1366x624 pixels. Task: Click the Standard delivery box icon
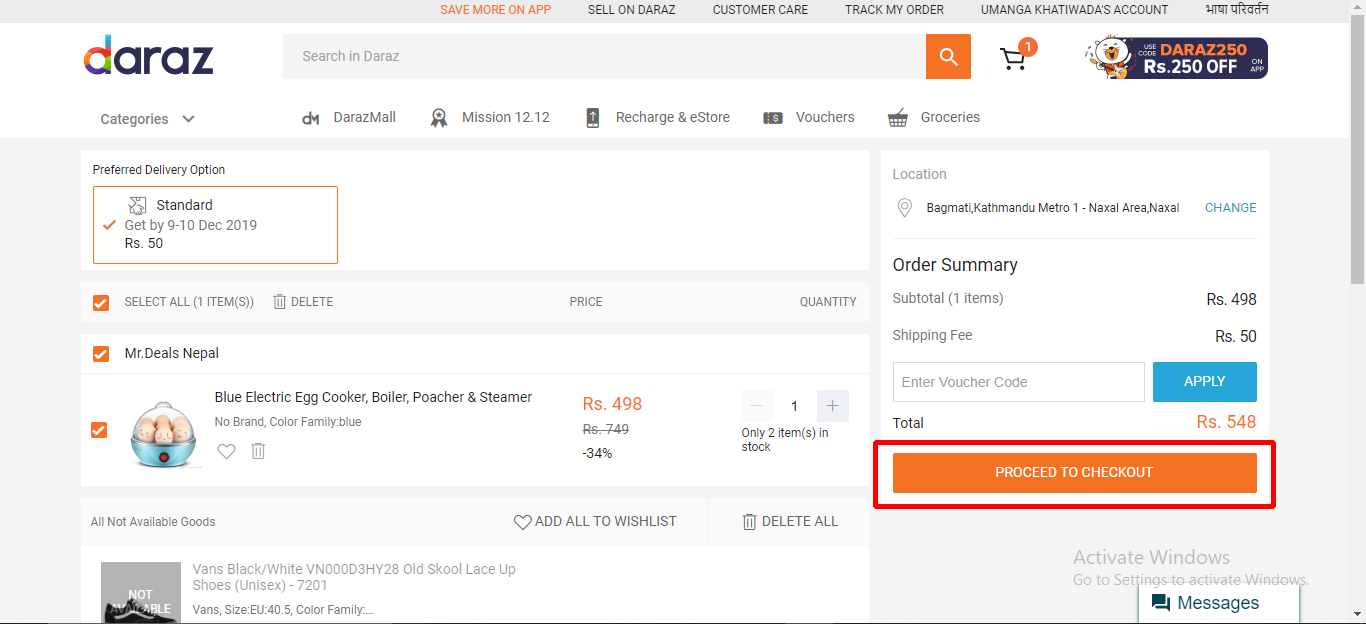(x=138, y=205)
